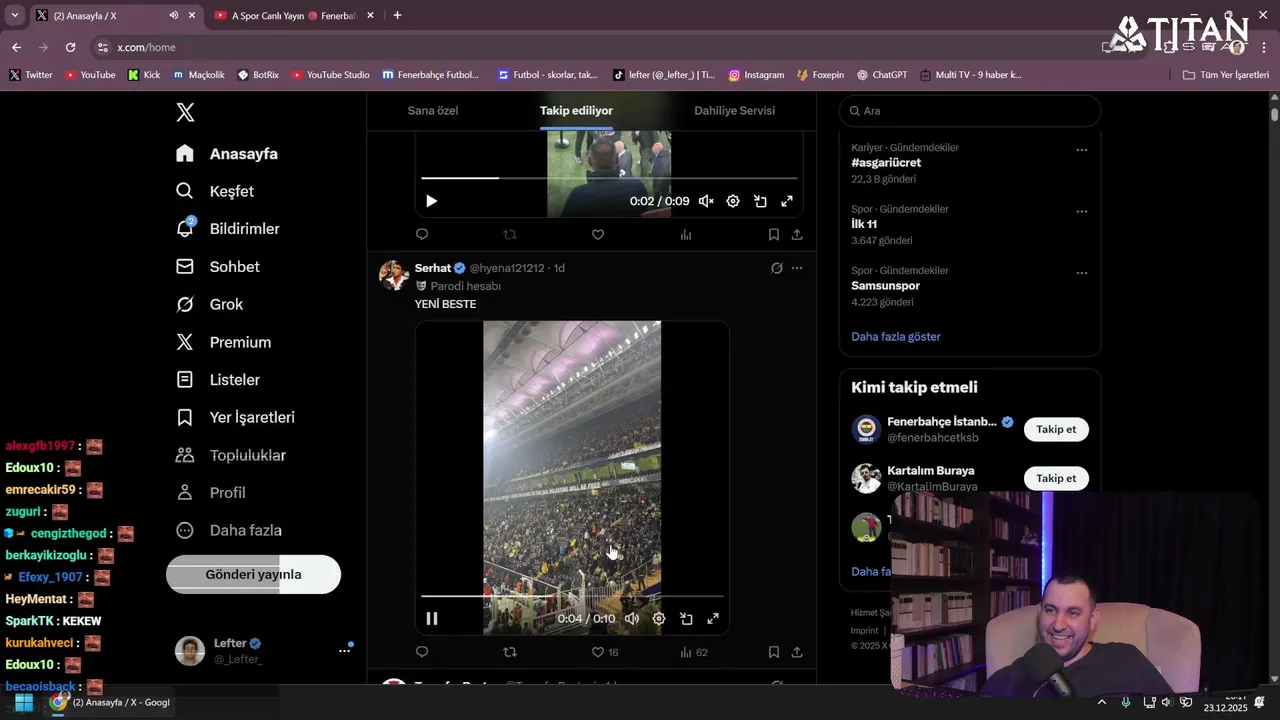Repost Serhat's YENİ BESTE post
1280x720 pixels.
tap(510, 652)
